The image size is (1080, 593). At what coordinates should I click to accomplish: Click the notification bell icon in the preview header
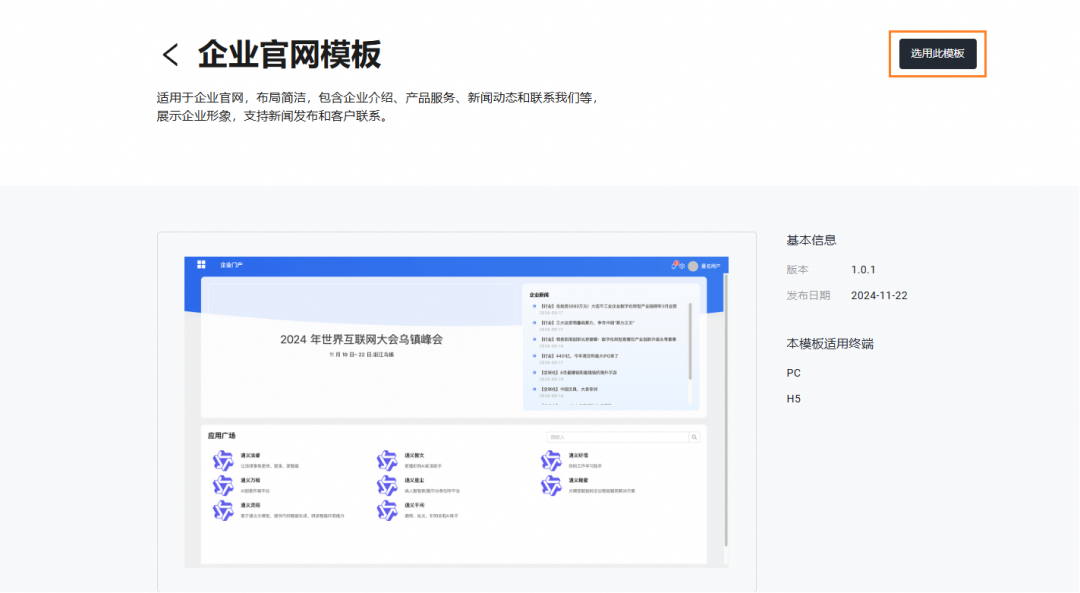(675, 265)
